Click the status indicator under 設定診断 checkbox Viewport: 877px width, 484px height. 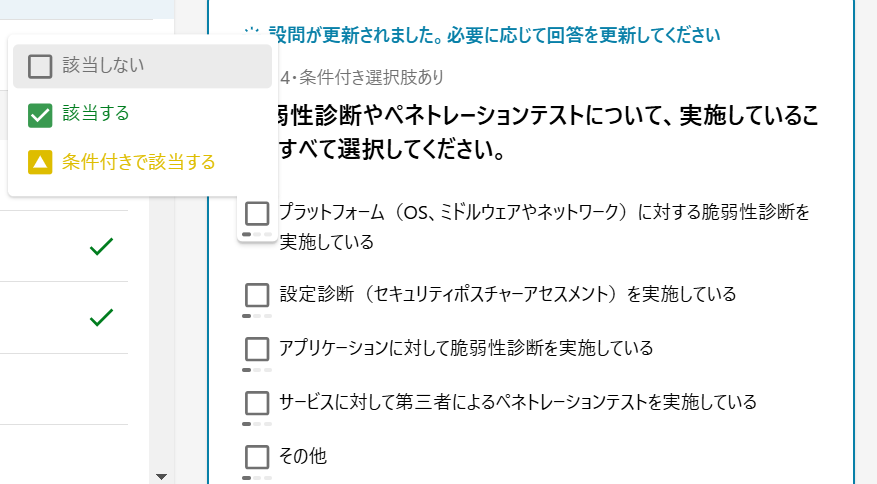pos(257,316)
